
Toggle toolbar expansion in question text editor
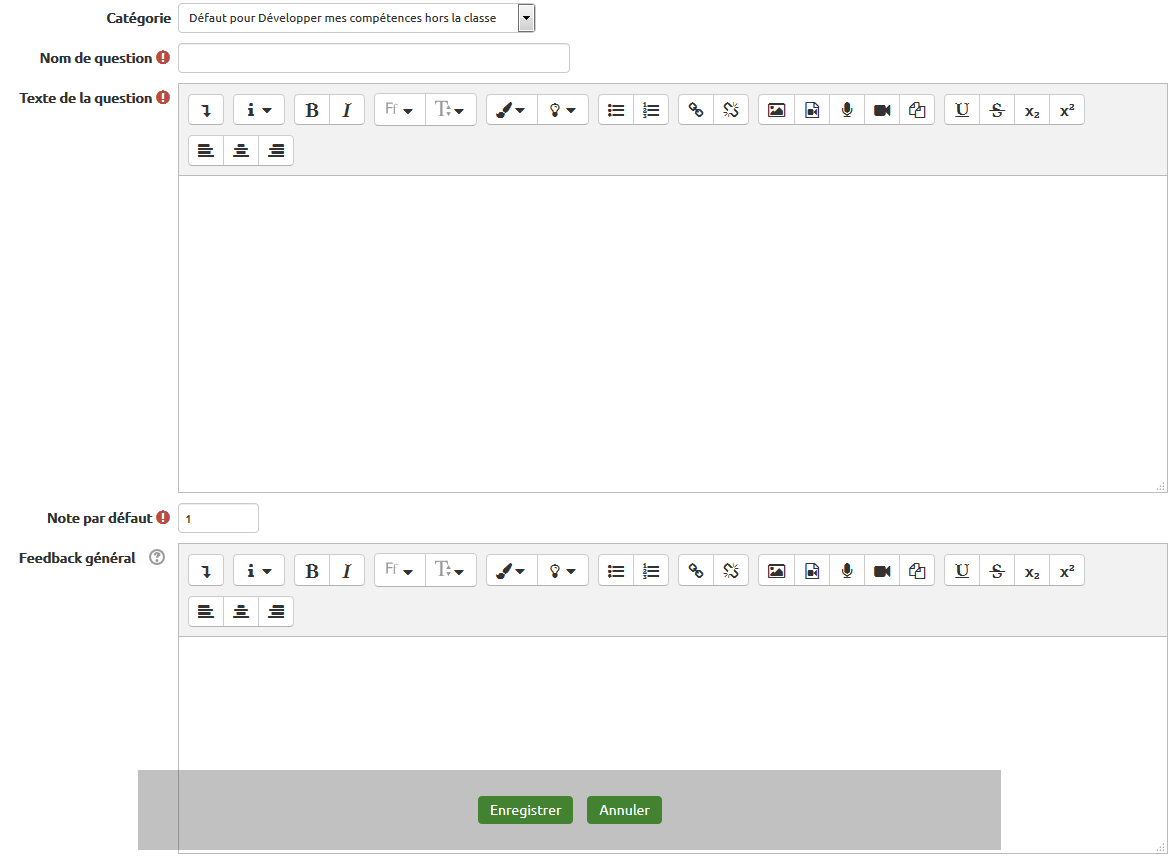[206, 111]
